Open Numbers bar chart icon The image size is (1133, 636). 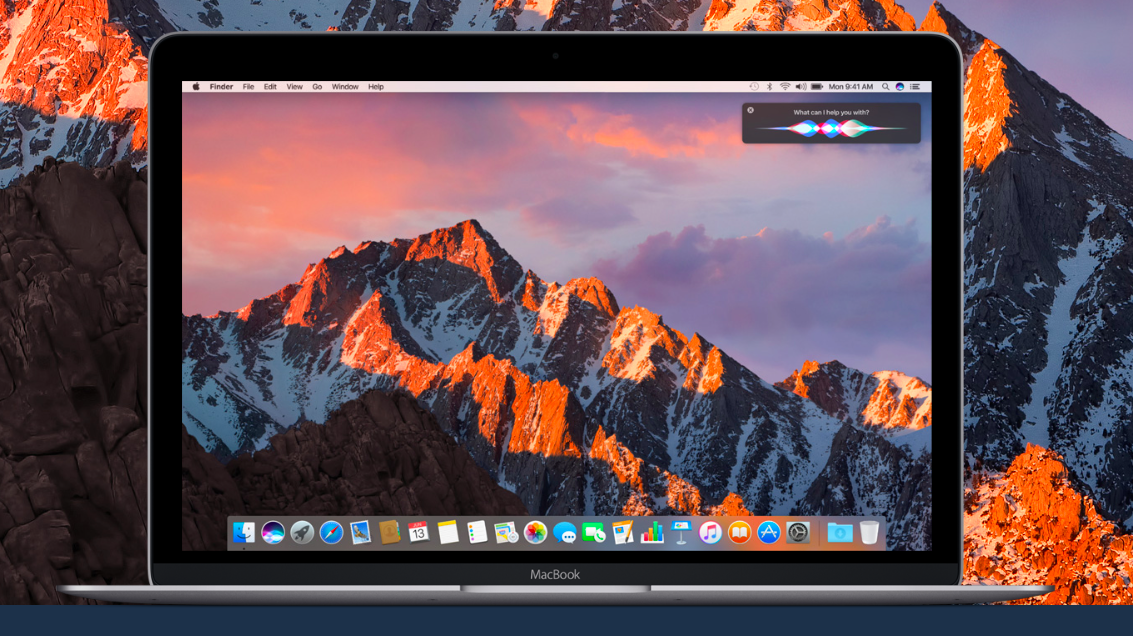coord(652,533)
